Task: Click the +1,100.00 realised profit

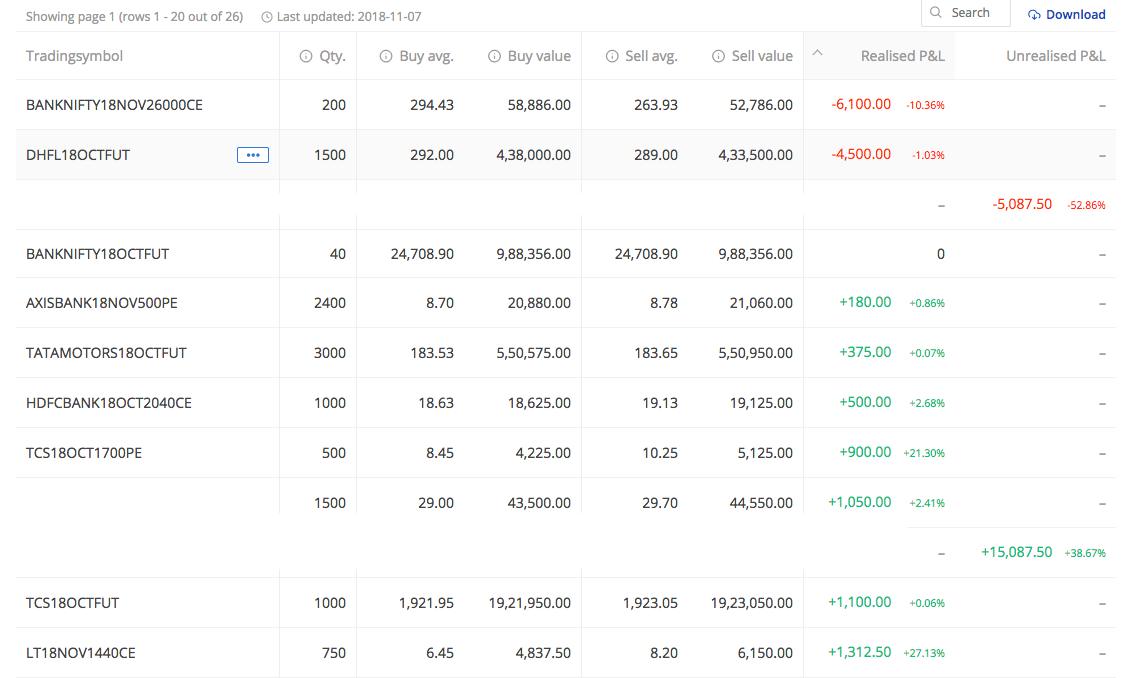Action: [859, 602]
